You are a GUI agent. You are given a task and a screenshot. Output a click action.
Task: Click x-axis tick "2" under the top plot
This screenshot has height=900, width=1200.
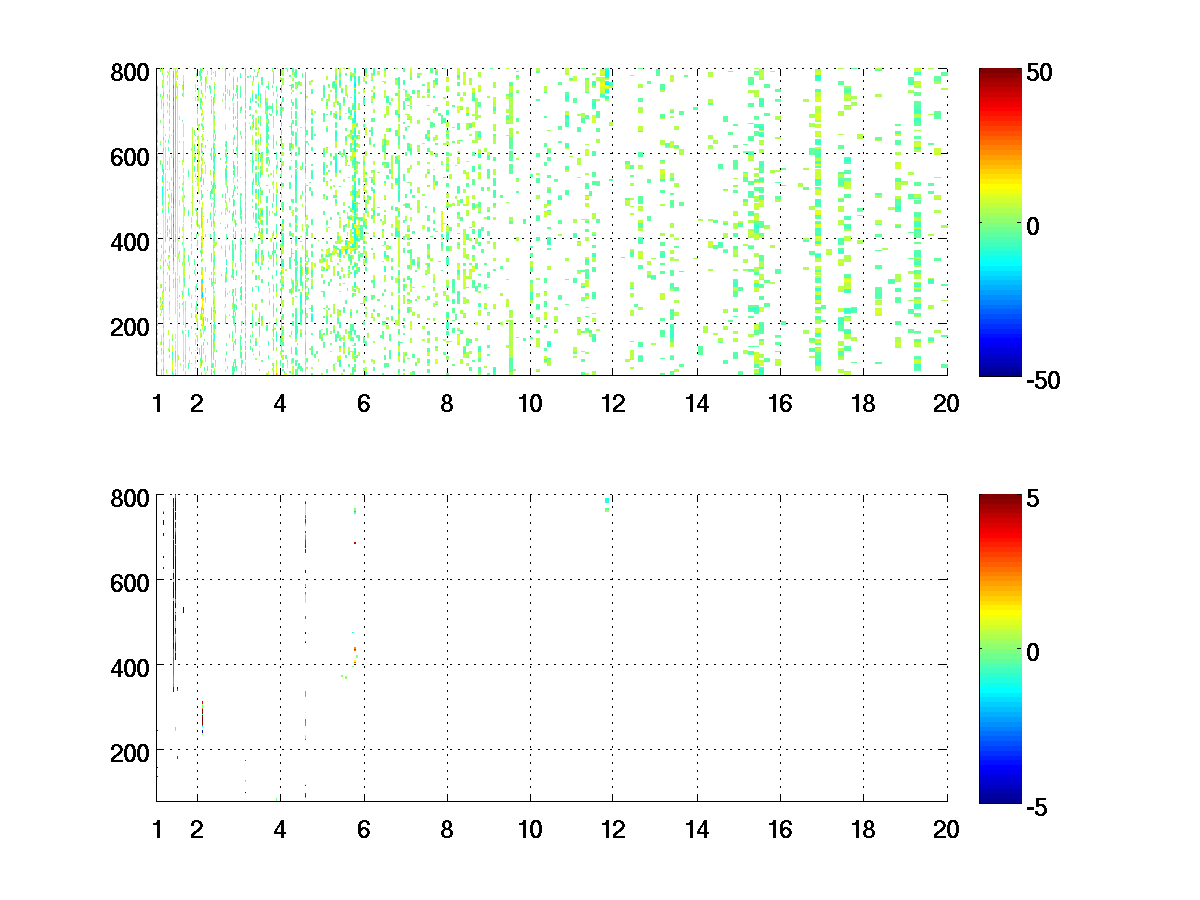197,404
